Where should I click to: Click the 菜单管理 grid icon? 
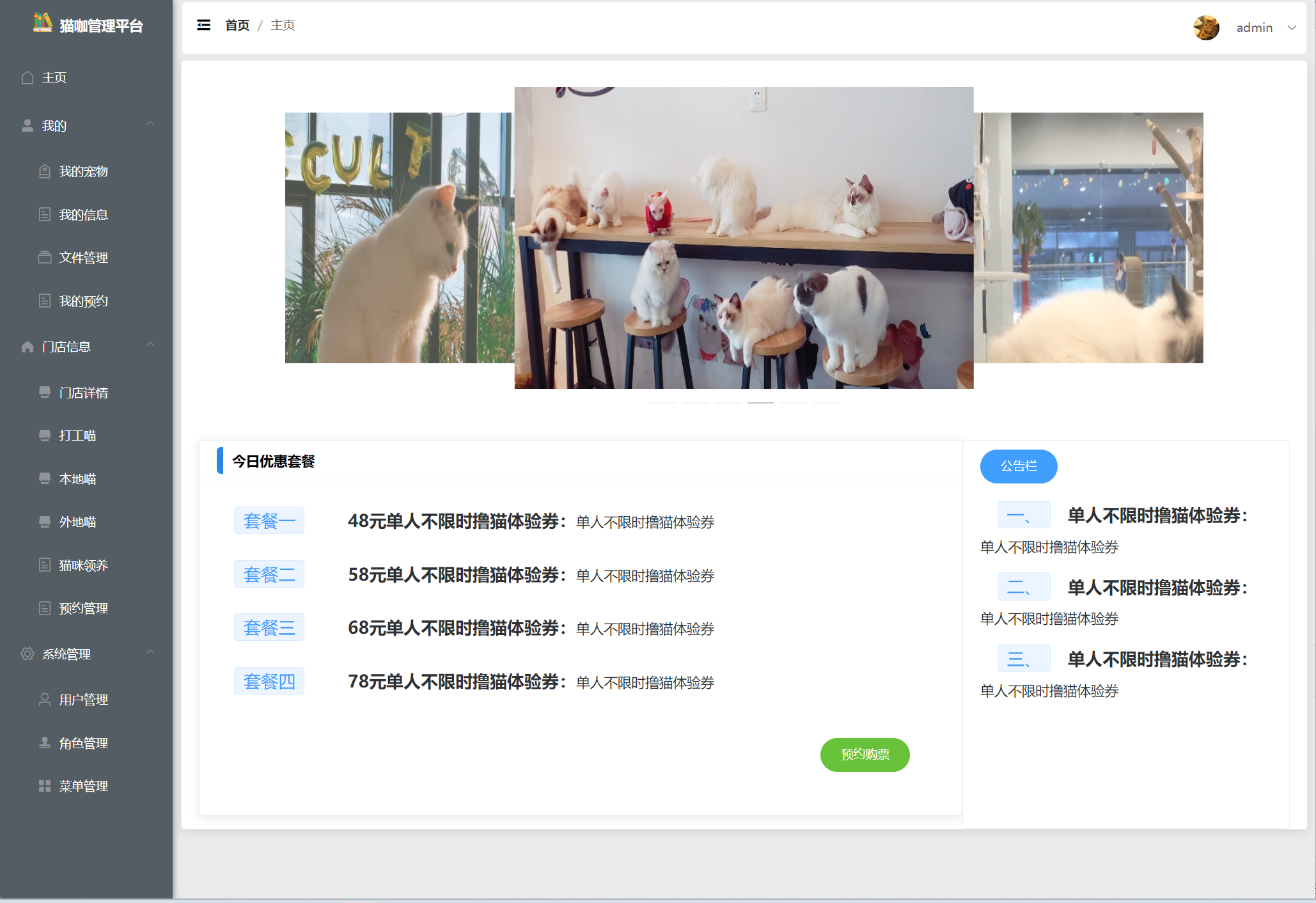45,786
